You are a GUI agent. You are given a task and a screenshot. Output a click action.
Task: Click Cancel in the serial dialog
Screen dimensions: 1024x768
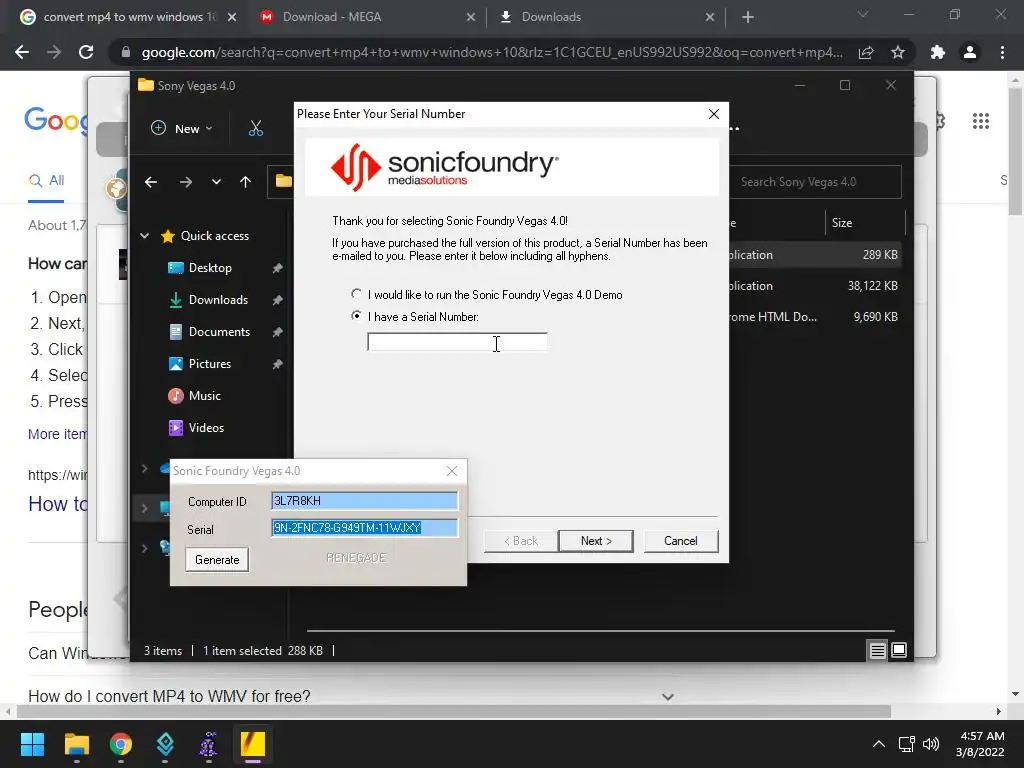[x=680, y=541]
